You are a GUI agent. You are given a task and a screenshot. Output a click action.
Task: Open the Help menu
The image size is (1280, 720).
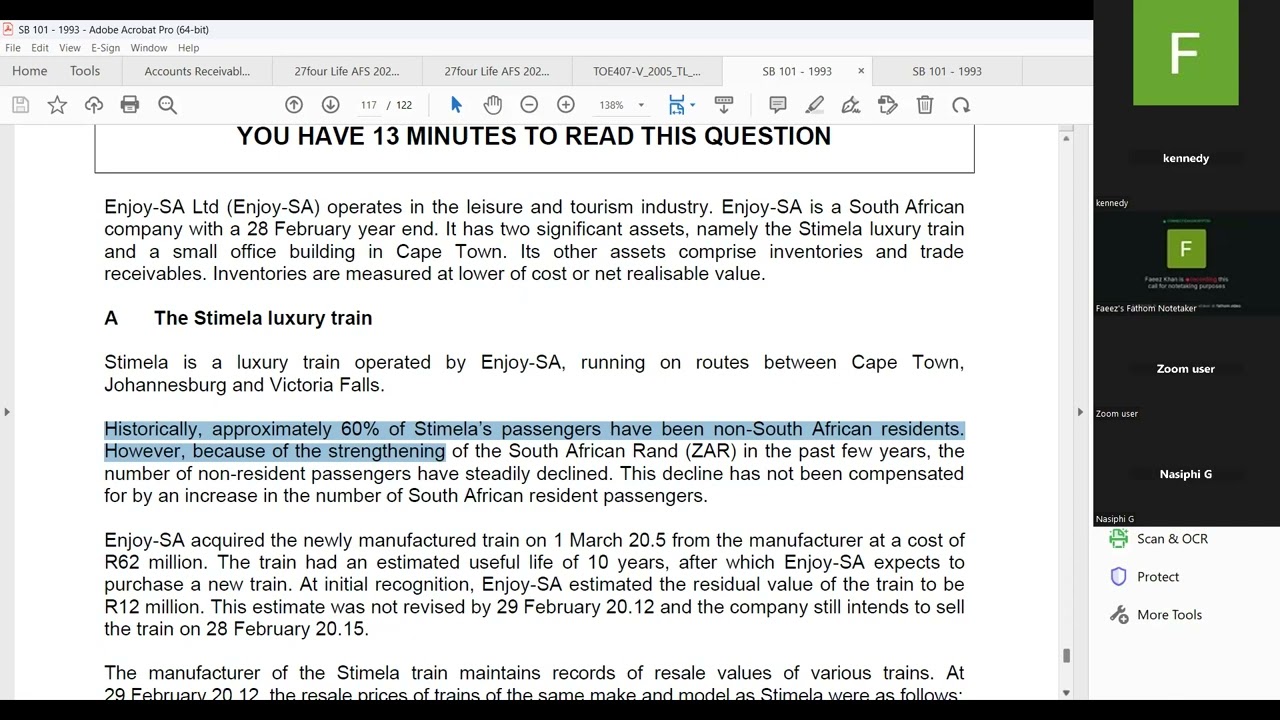189,48
